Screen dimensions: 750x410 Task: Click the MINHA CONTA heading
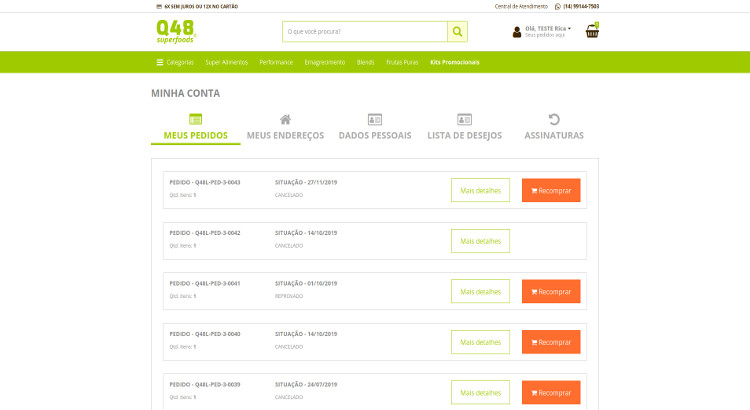(186, 93)
